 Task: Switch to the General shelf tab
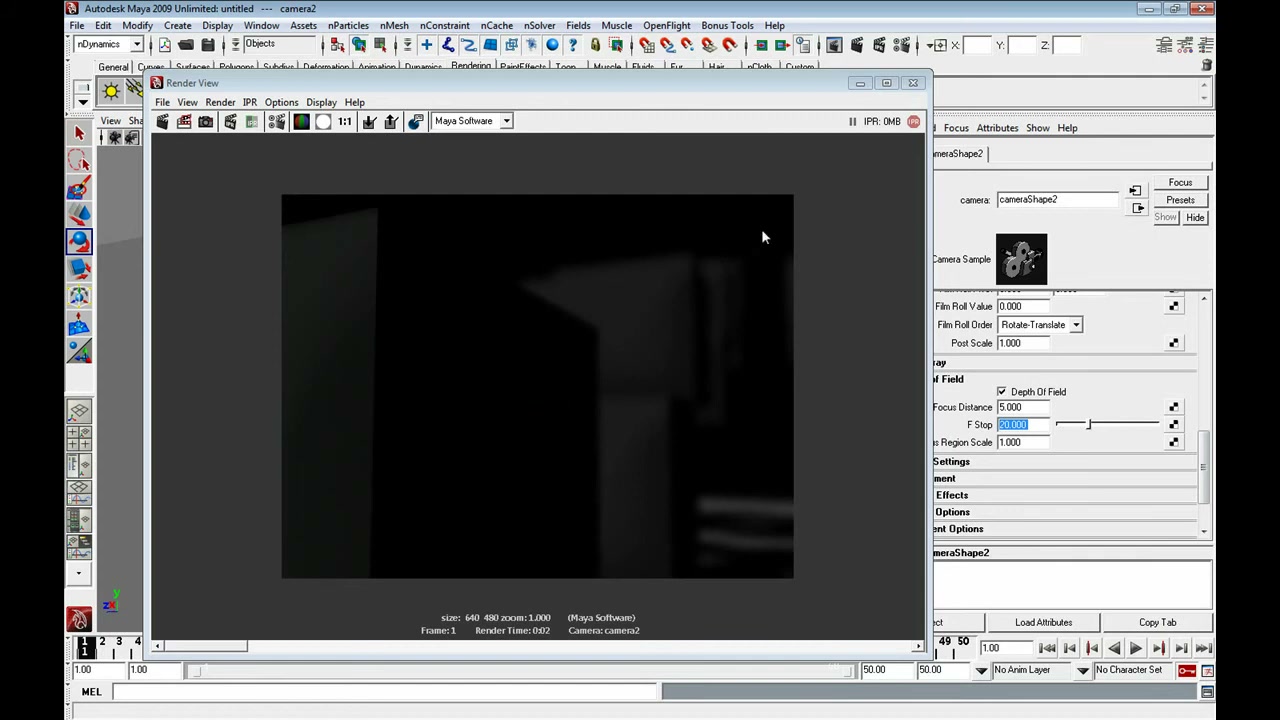tap(113, 67)
